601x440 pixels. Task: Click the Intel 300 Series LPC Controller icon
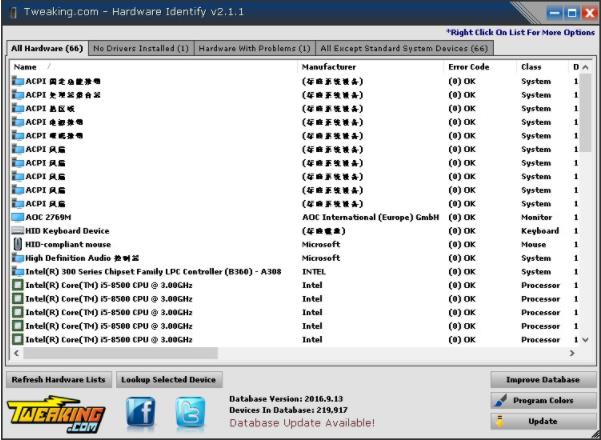point(17,271)
